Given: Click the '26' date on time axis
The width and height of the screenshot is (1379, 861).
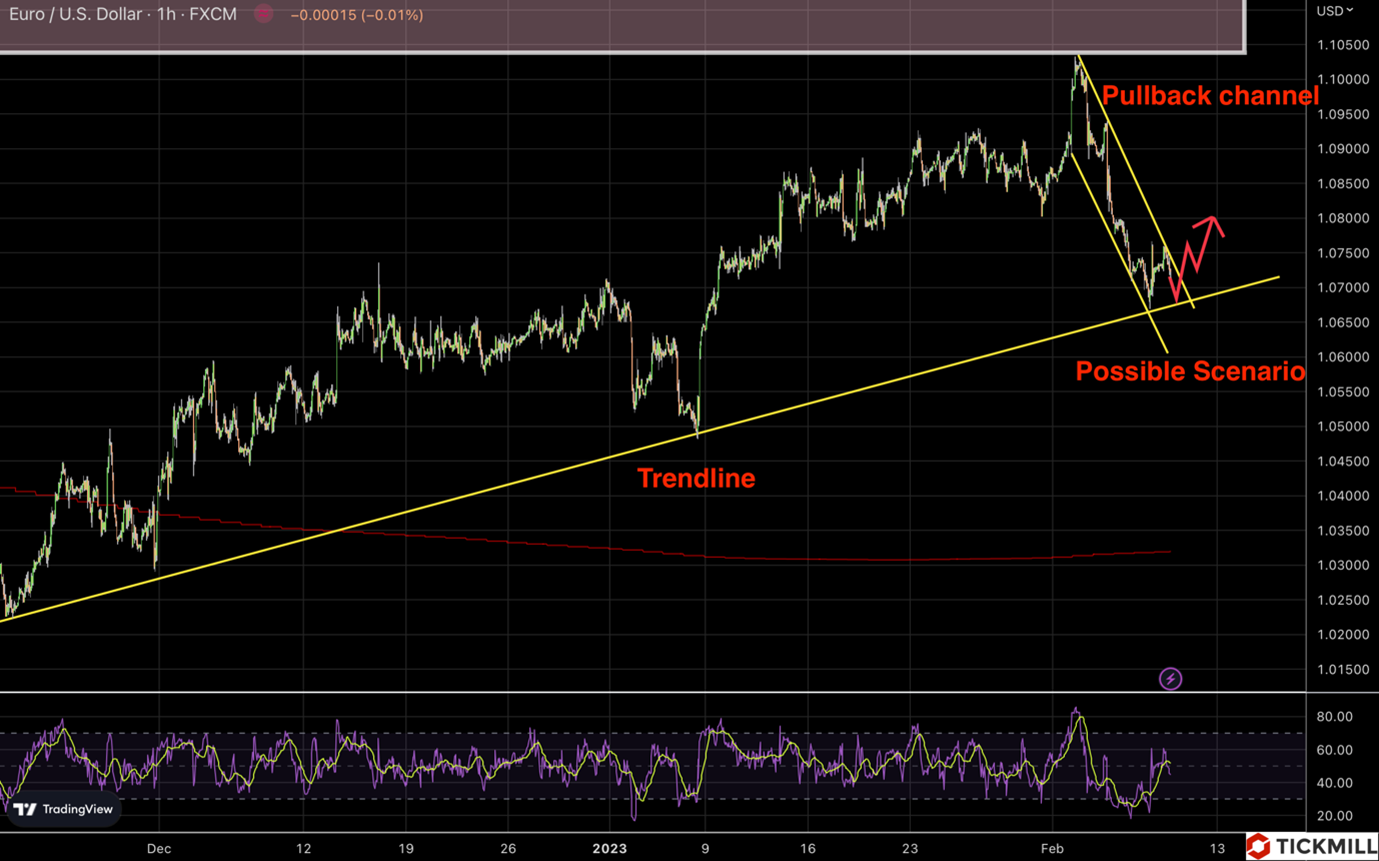Looking at the screenshot, I should [506, 848].
